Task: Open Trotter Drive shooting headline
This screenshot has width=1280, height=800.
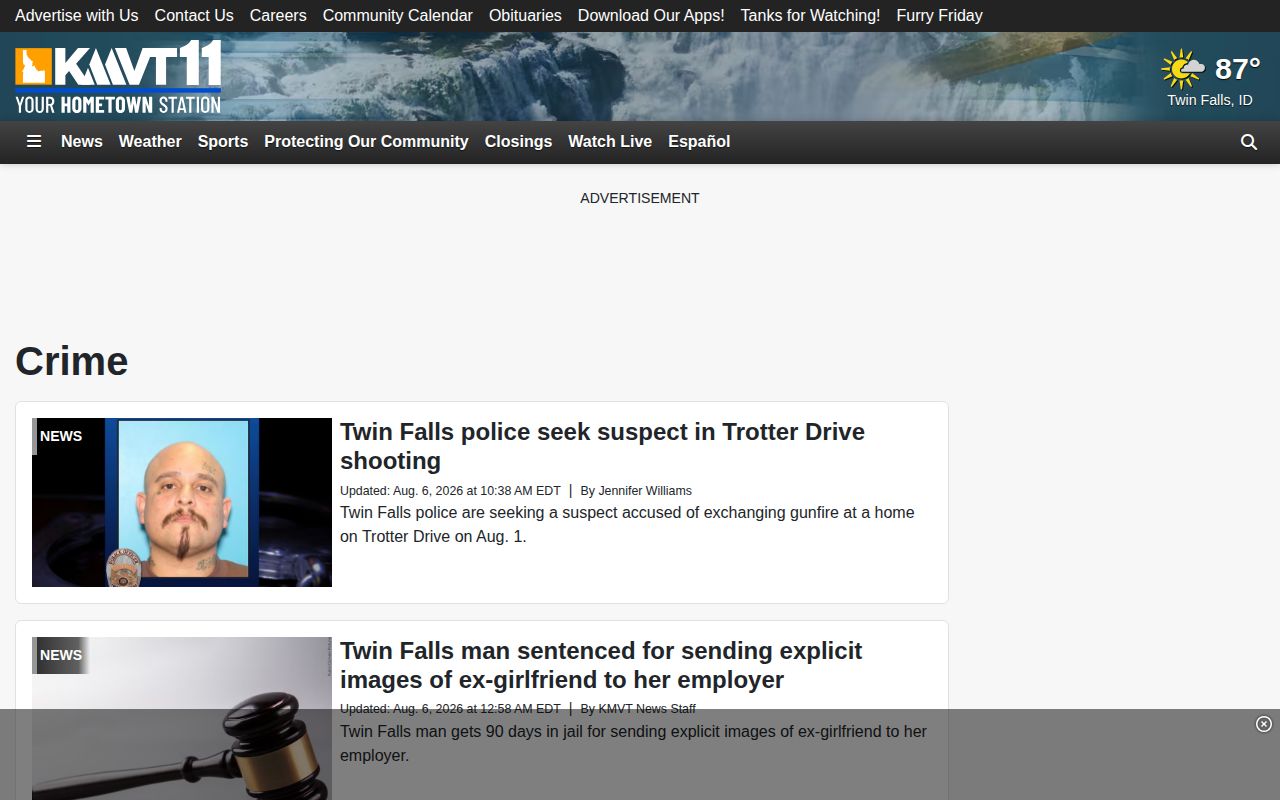Action: click(602, 446)
